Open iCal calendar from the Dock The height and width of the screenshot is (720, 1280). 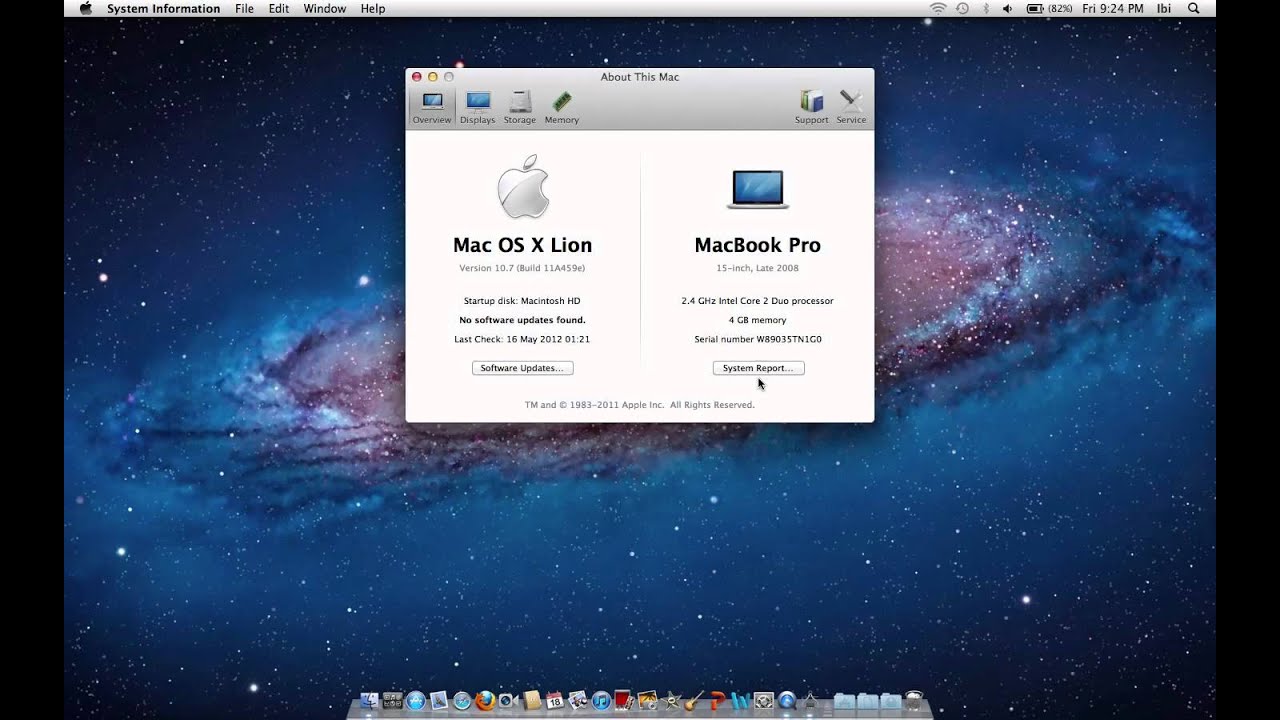click(555, 701)
